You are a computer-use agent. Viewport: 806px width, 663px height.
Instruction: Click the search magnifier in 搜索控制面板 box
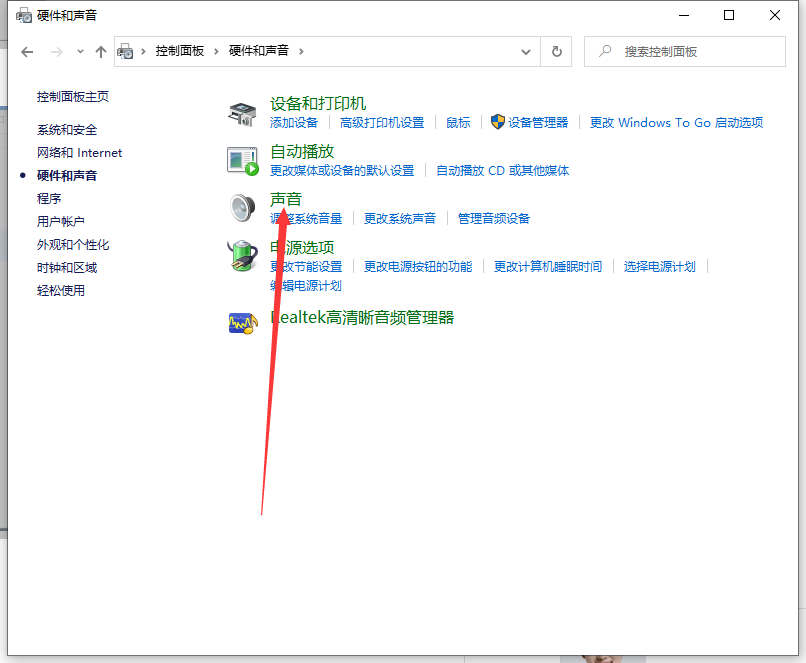pos(603,51)
